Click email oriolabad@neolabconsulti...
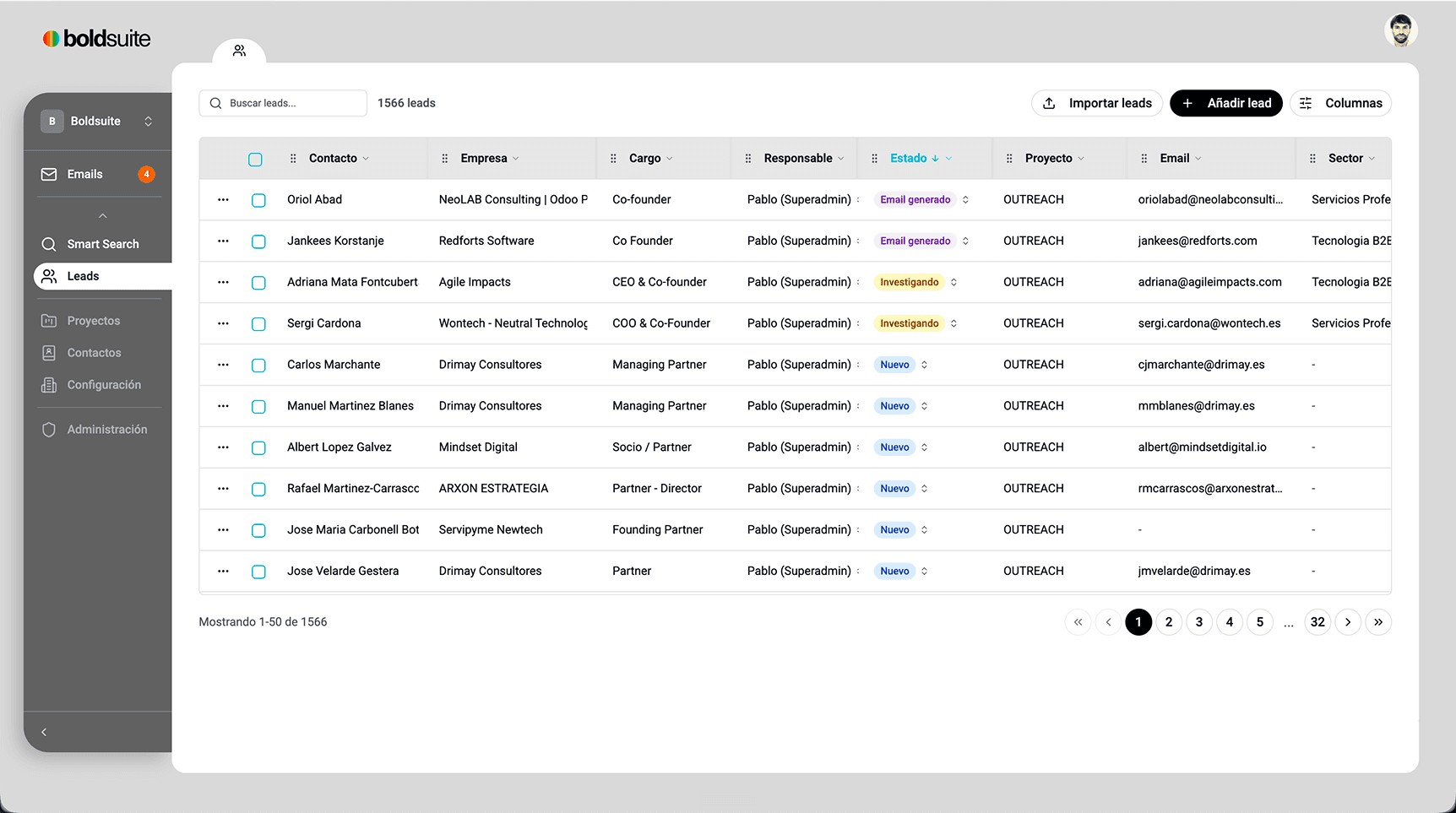1456x813 pixels. 1210,200
